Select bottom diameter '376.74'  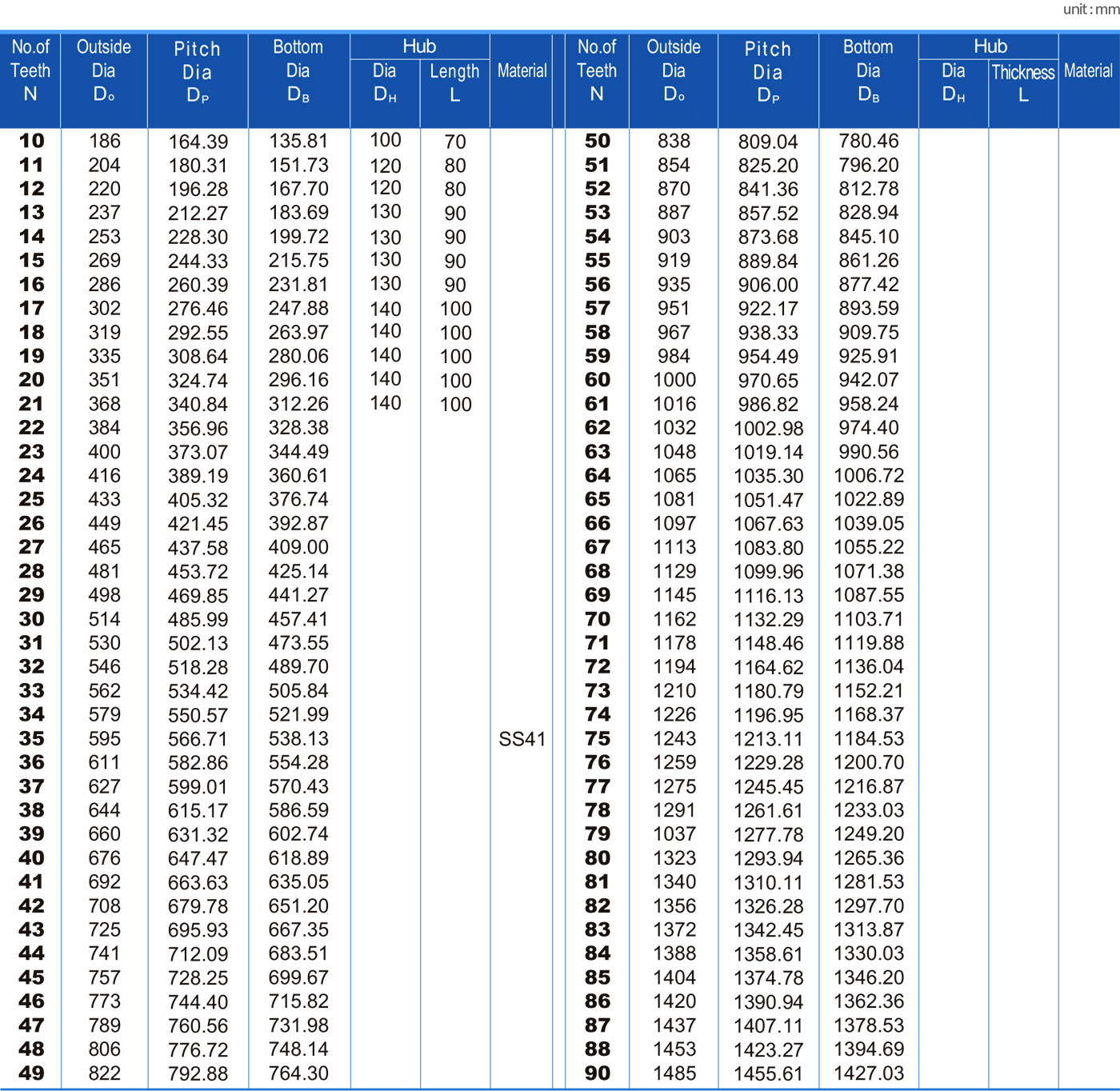(x=298, y=500)
